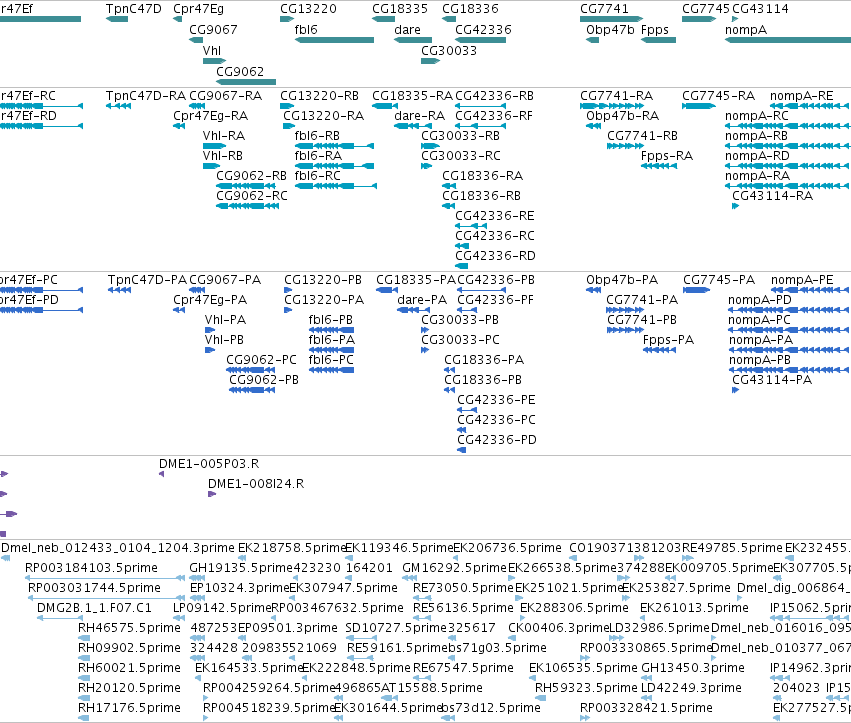Click transcript label fbl6-RC
The width and height of the screenshot is (851, 723).
click(x=317, y=176)
